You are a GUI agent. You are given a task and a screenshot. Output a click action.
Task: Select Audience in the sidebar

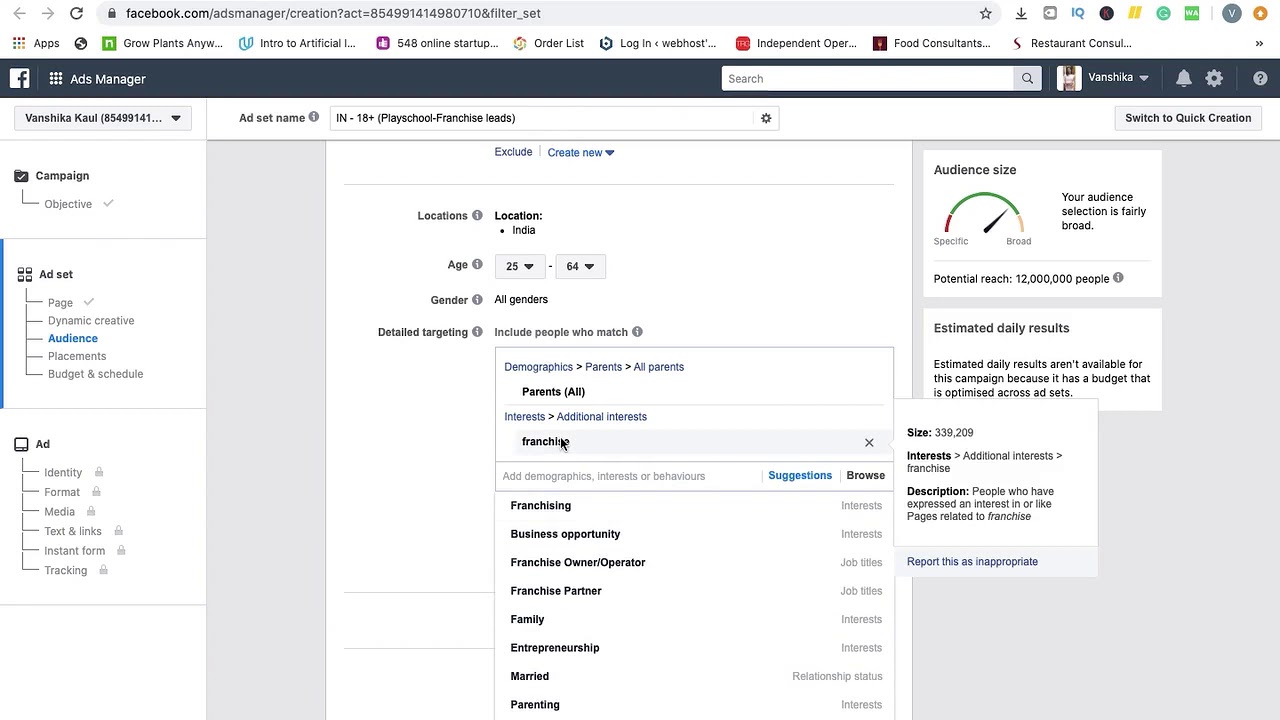tap(73, 338)
